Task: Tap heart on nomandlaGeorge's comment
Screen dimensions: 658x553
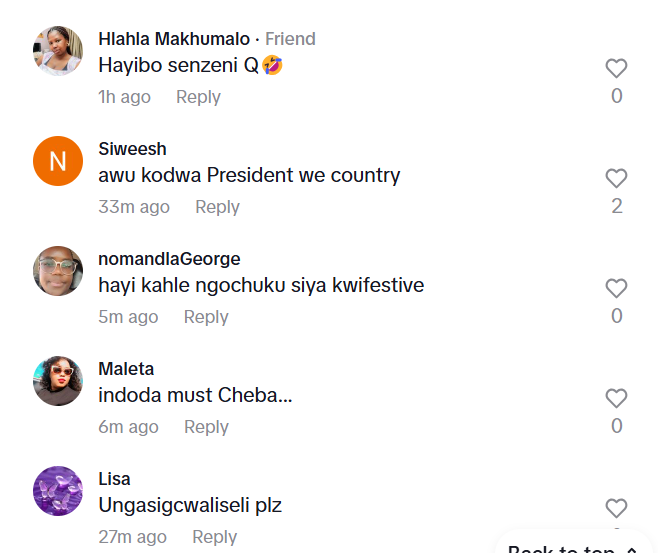Action: 616,289
